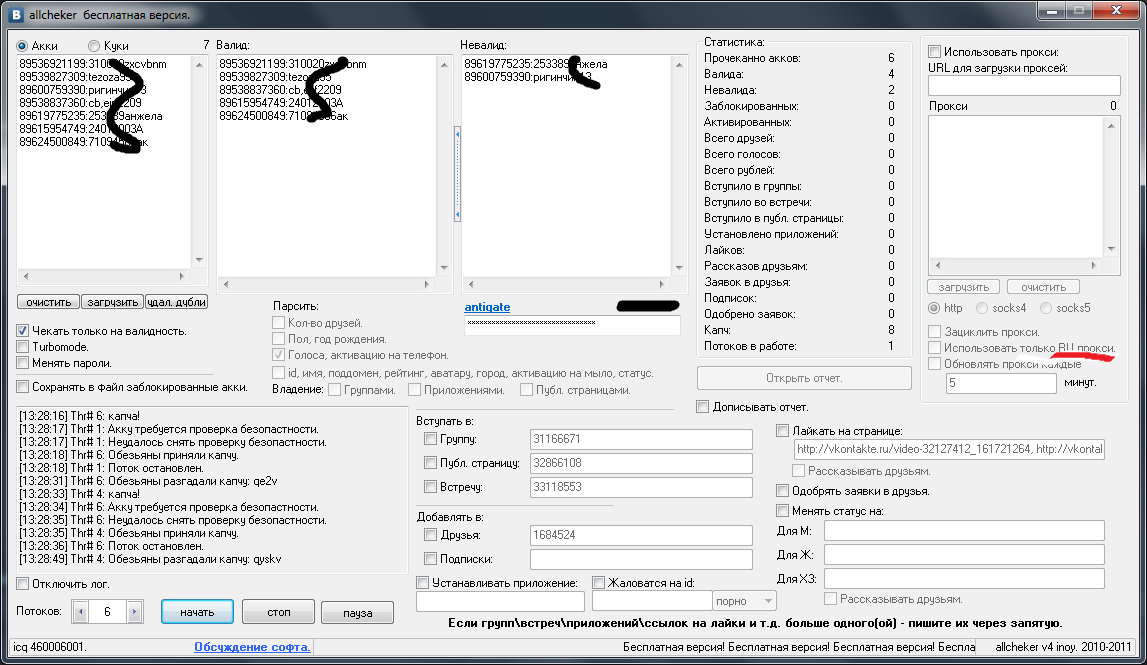
Task: Toggle Чекать только на валидность checkbox
Action: pos(23,331)
